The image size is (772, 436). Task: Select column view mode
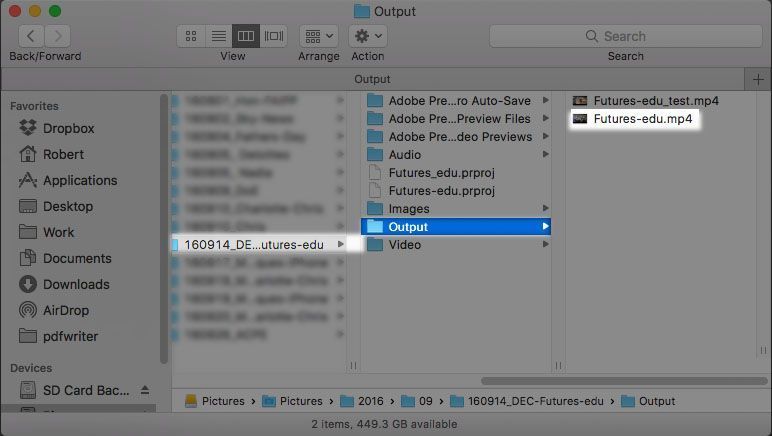tap(246, 36)
